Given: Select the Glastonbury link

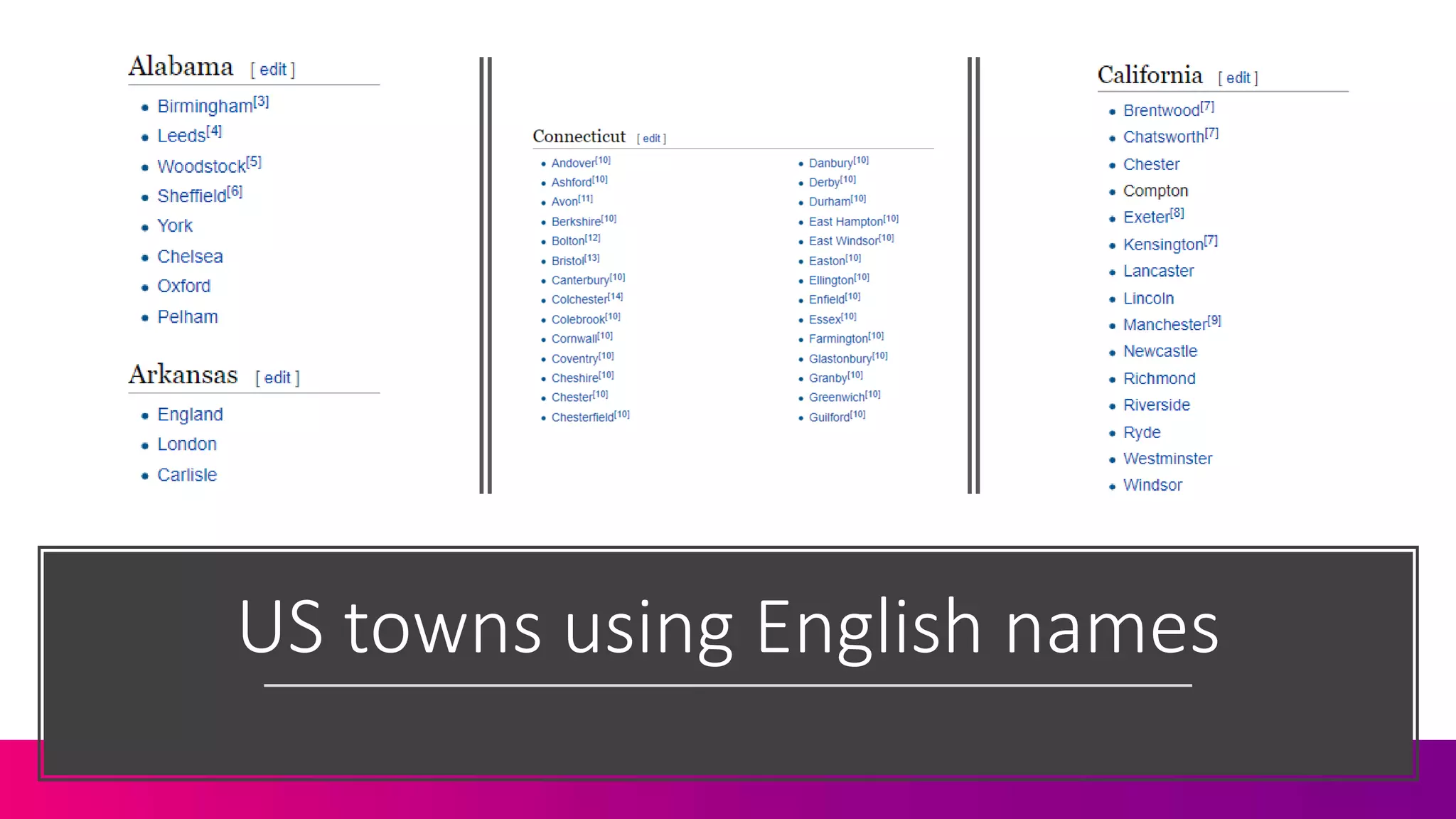Looking at the screenshot, I should tap(840, 359).
